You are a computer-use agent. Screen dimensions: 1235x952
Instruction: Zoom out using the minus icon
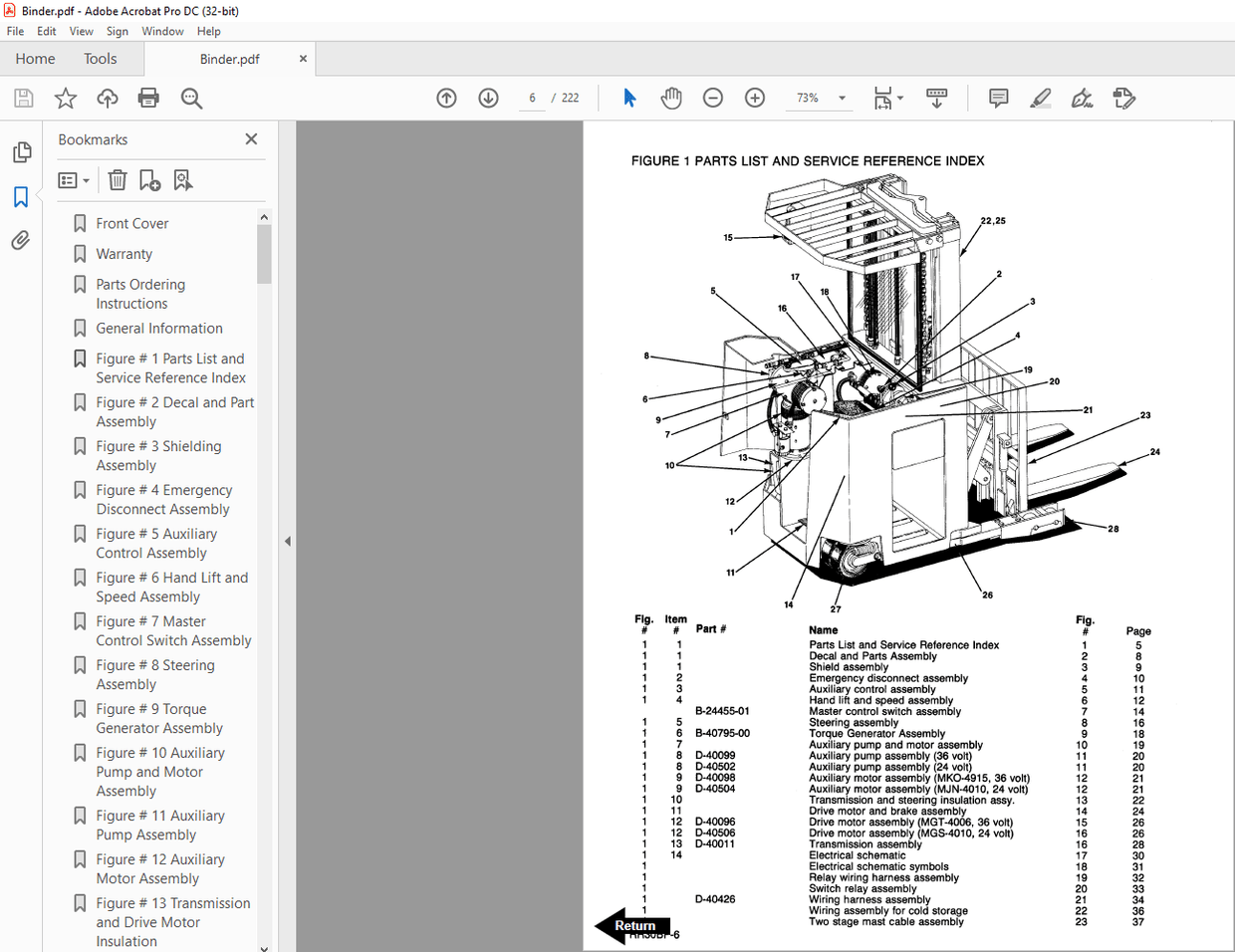pyautogui.click(x=712, y=98)
